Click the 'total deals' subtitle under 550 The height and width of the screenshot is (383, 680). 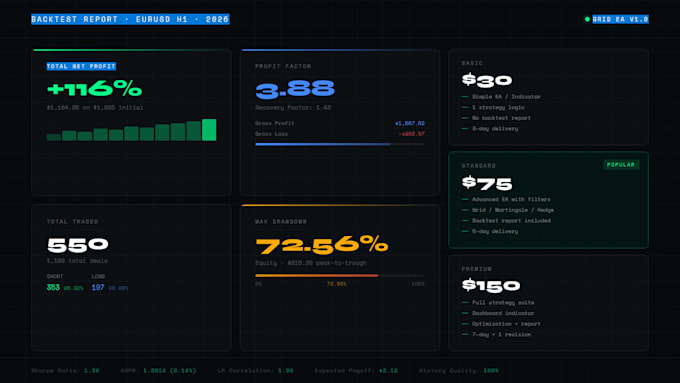[77, 261]
